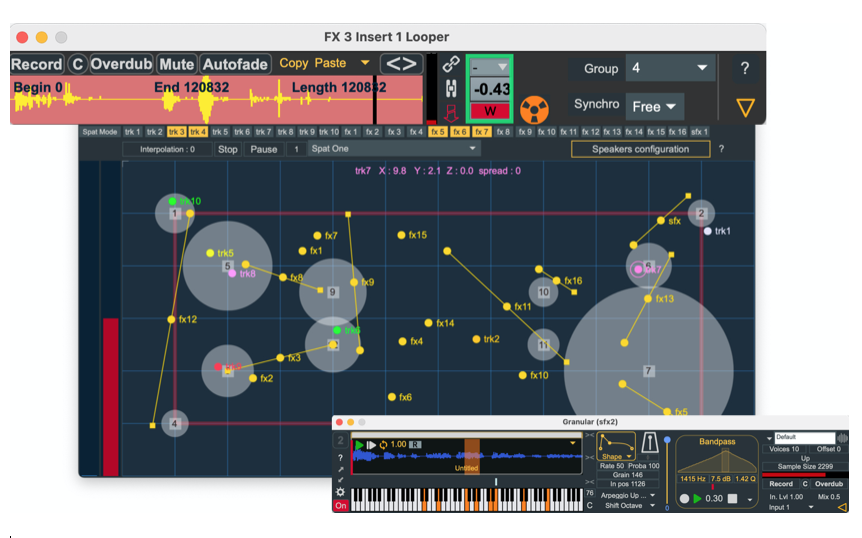Expand the Spat One preset dropdown
This screenshot has width=862, height=538.
point(393,149)
